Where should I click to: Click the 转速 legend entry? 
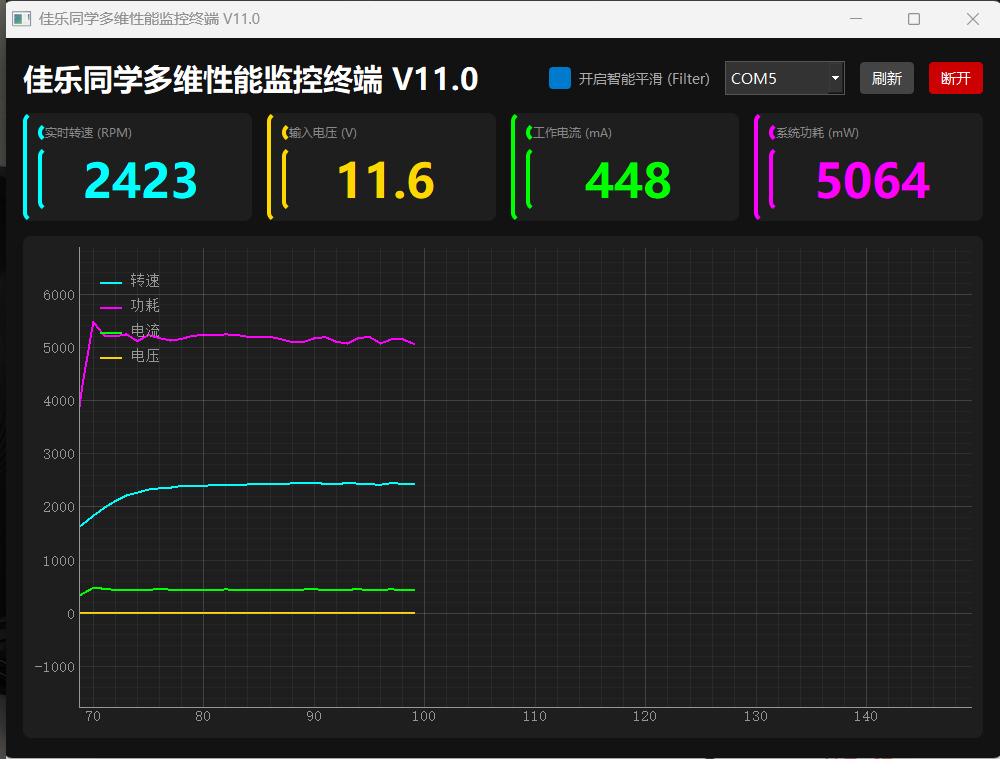[x=130, y=281]
